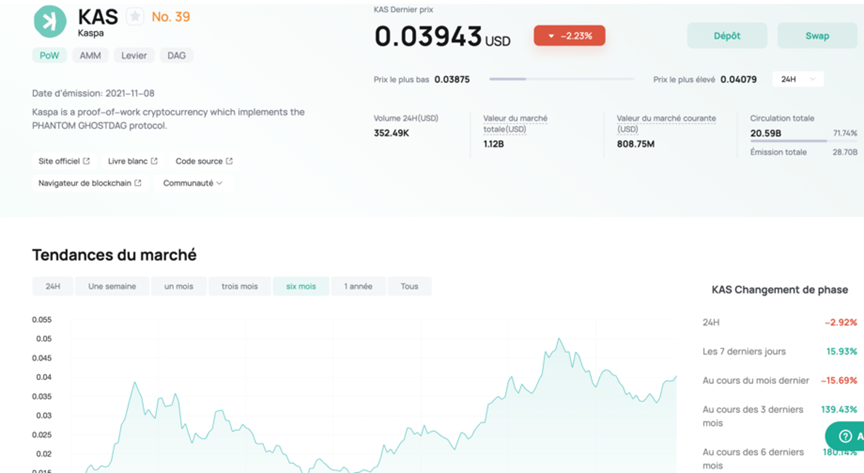Select the six mois chart tab
Screen dimensions: 864x473
click(x=301, y=286)
